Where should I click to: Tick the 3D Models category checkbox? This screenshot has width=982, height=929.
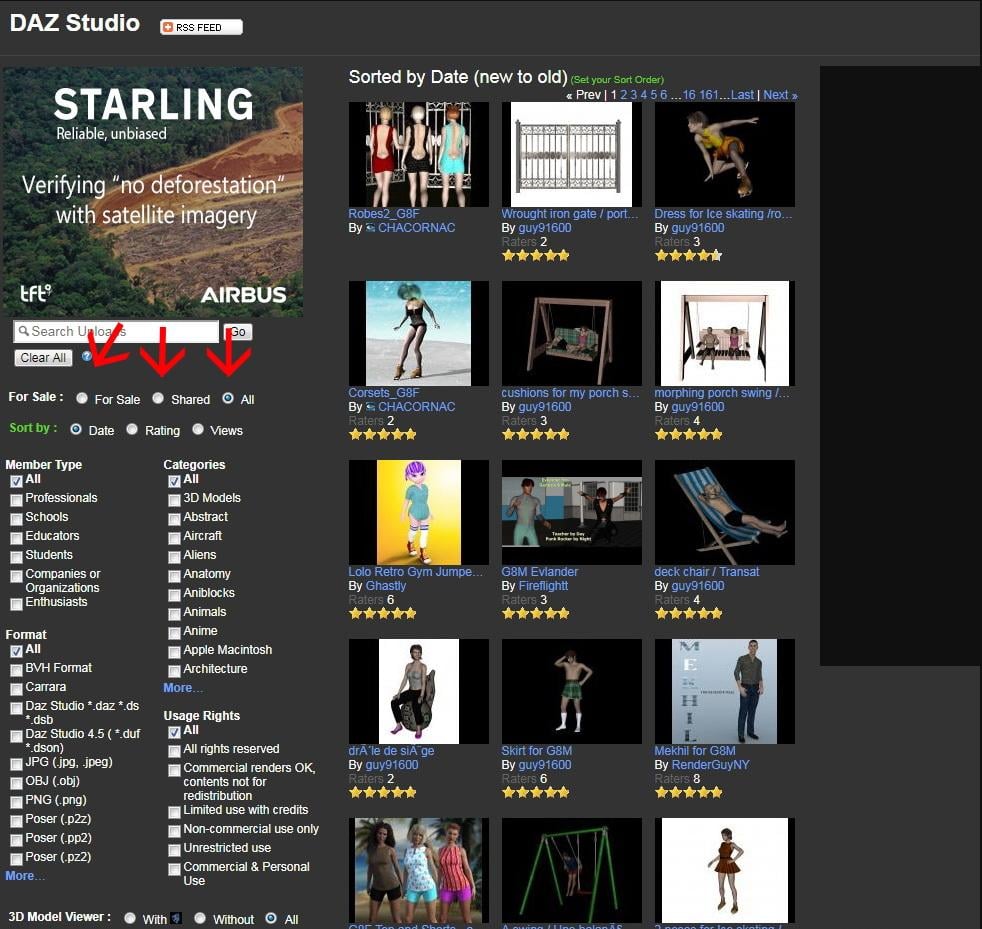click(x=174, y=500)
